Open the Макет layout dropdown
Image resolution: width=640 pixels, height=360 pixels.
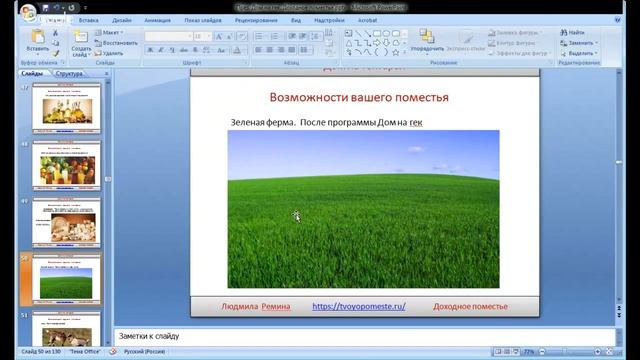(x=109, y=33)
